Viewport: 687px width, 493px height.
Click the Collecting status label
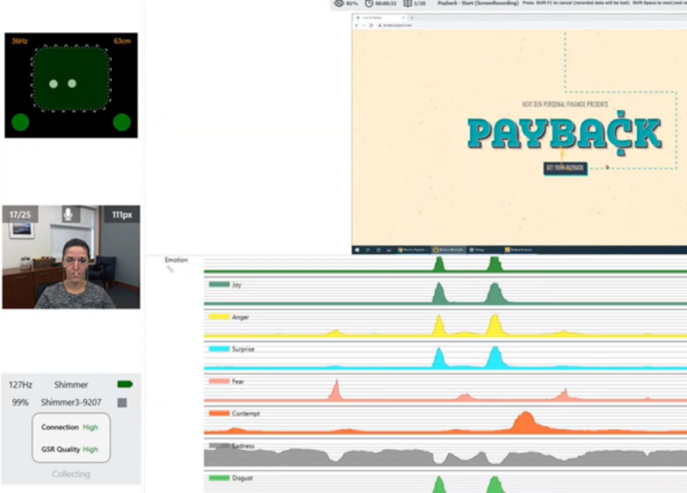tap(71, 474)
